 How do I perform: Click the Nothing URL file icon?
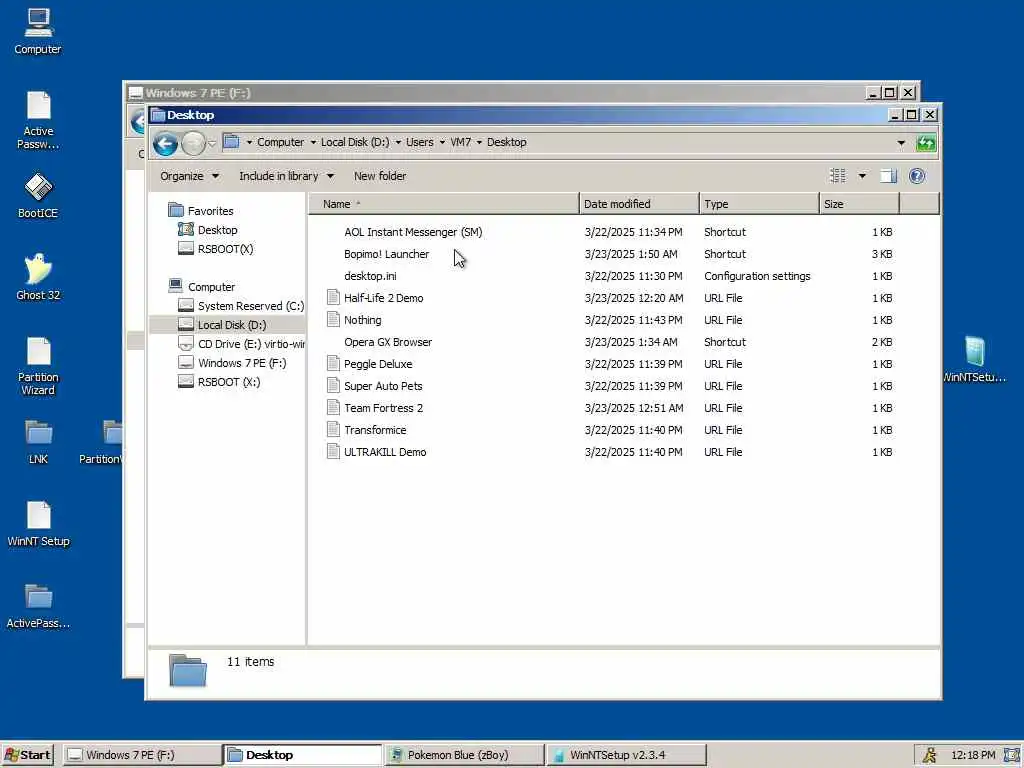tap(333, 320)
